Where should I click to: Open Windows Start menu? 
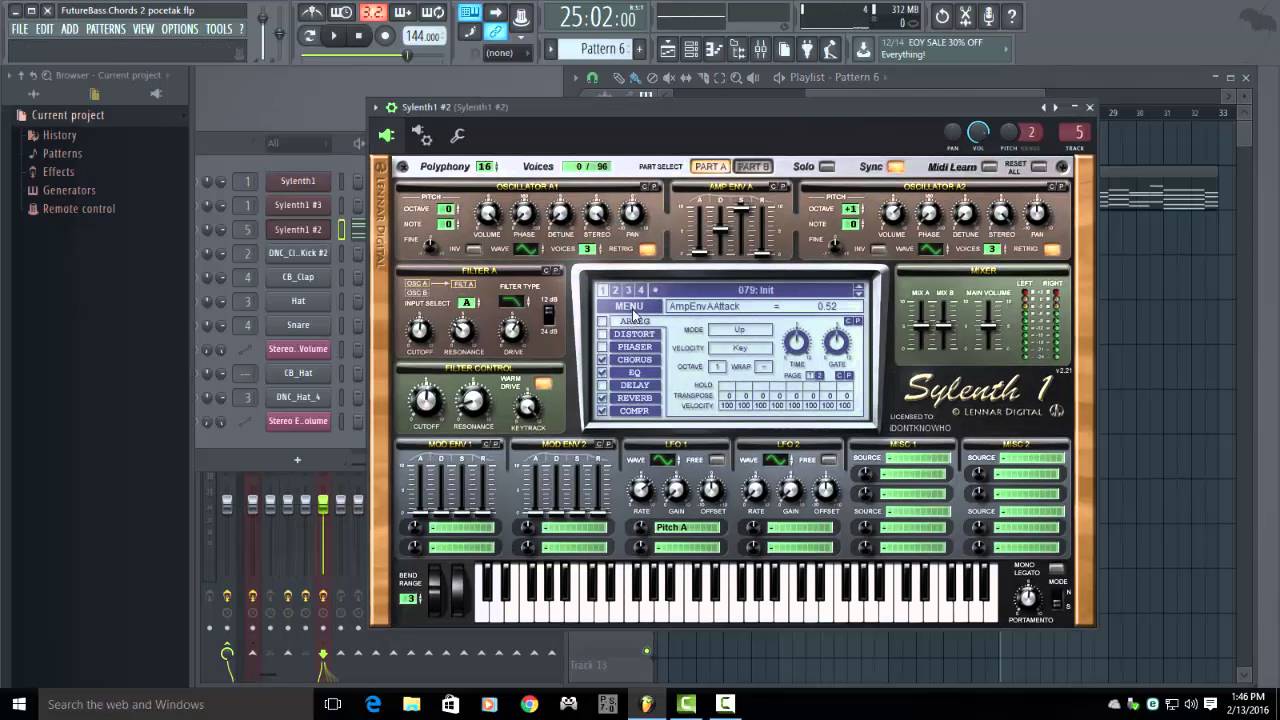pyautogui.click(x=19, y=704)
